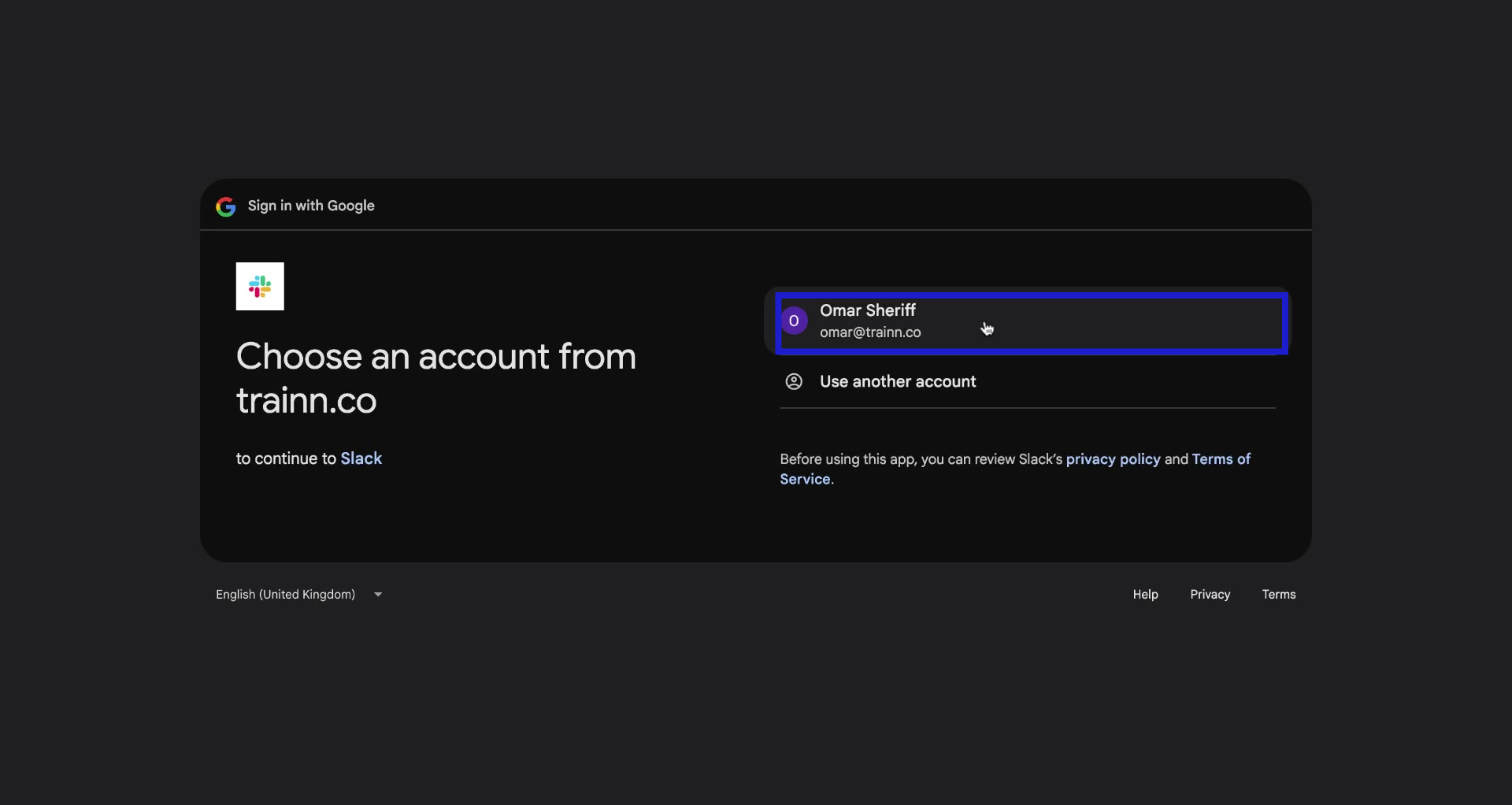Choose Use another account option

click(x=897, y=381)
